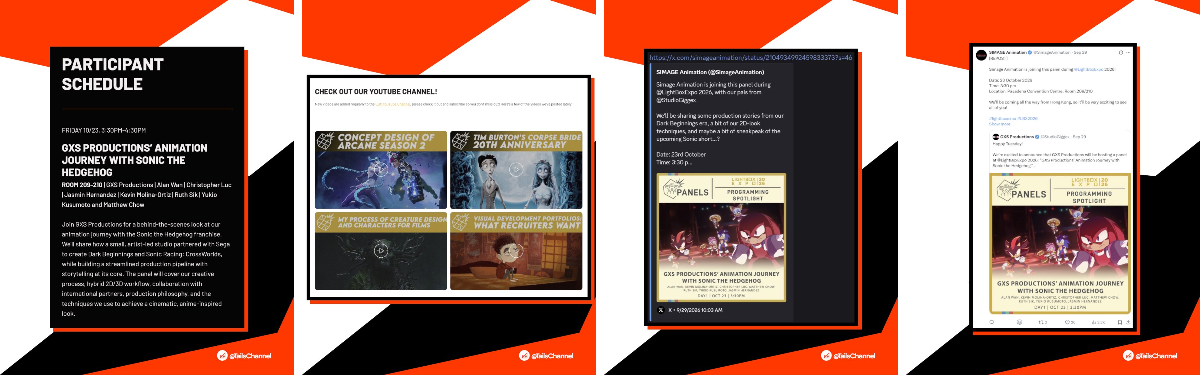Click the 'PARTICIPANT SCHEDULE' title
The height and width of the screenshot is (375, 1200).
(x=113, y=74)
